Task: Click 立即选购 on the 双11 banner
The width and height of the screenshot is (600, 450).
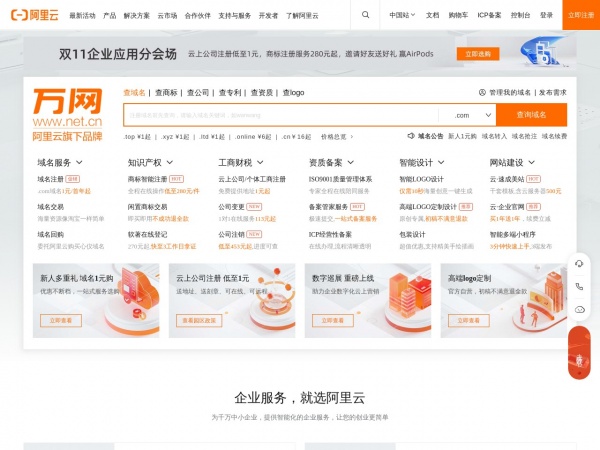Action: [x=476, y=53]
